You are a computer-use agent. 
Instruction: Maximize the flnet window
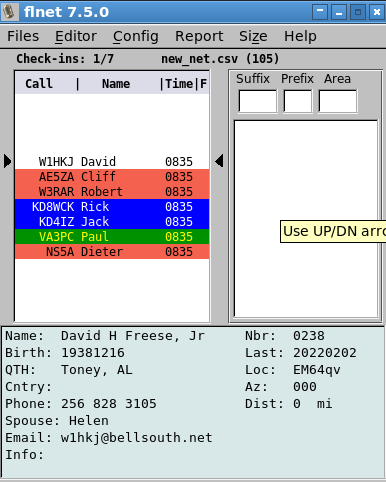coord(358,12)
